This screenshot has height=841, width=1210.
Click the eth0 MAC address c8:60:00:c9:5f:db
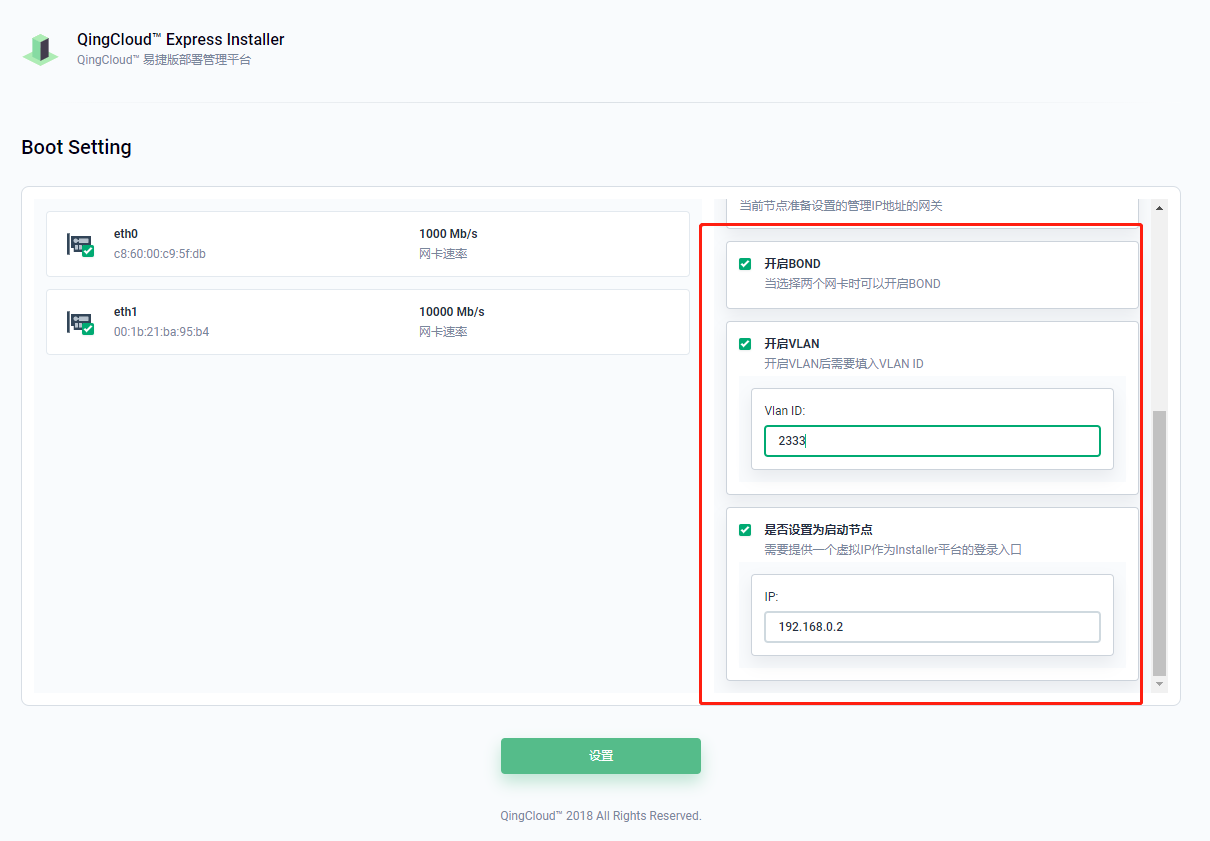pos(160,254)
